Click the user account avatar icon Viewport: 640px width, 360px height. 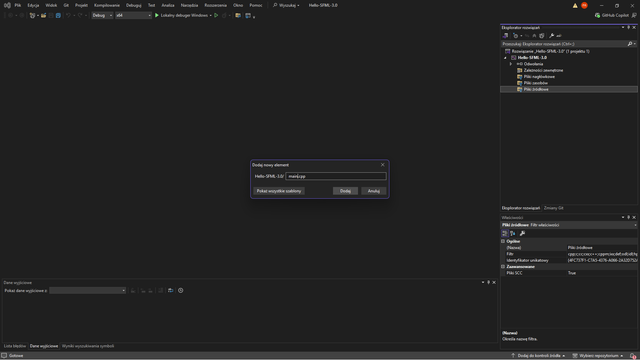tap(584, 5)
